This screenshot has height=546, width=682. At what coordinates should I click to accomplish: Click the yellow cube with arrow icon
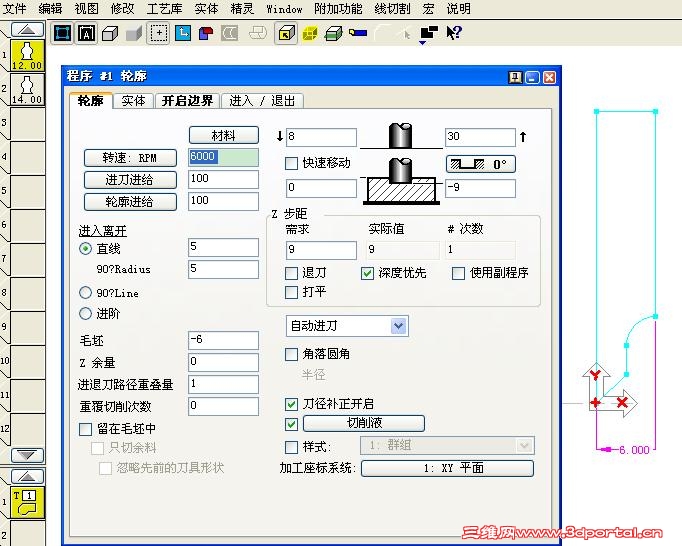(286, 33)
